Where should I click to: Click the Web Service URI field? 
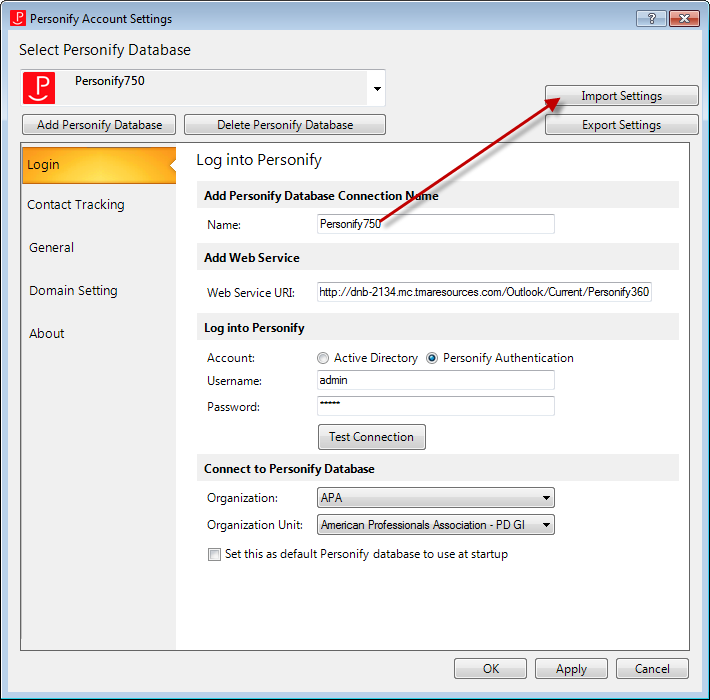(484, 292)
